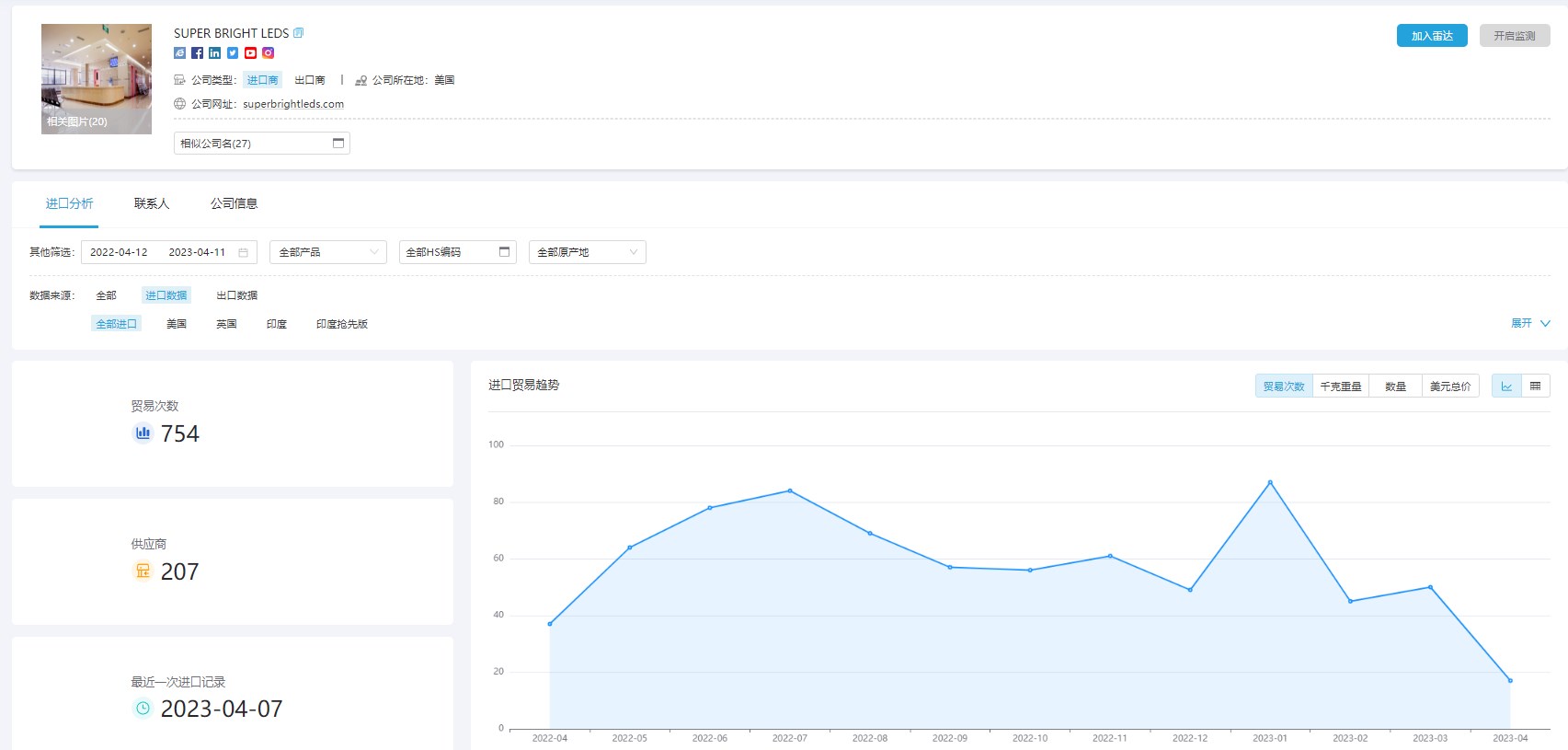
Task: Open superbrightleds.com website link
Action: (293, 104)
